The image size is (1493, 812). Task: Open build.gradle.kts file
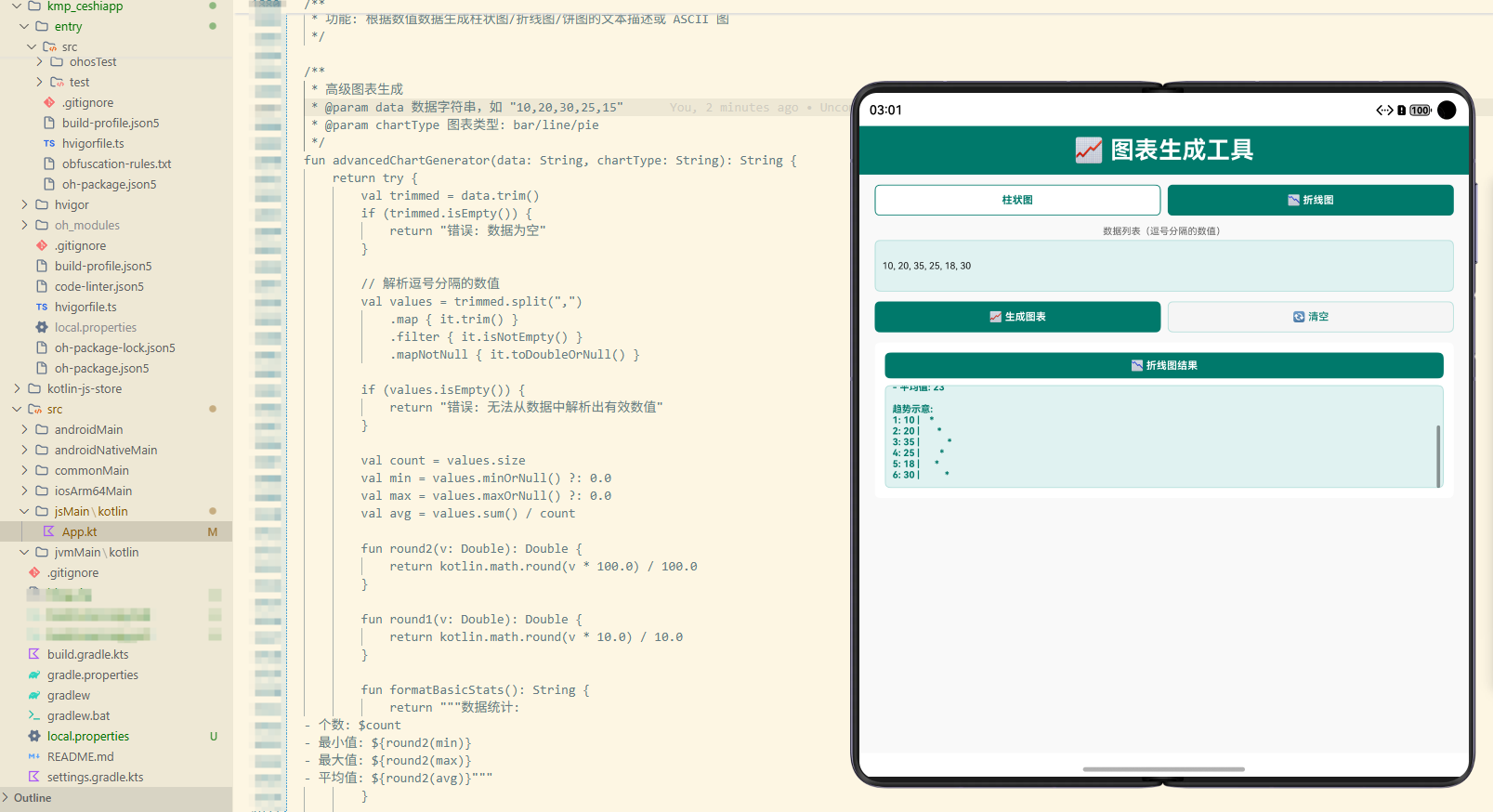pos(87,655)
